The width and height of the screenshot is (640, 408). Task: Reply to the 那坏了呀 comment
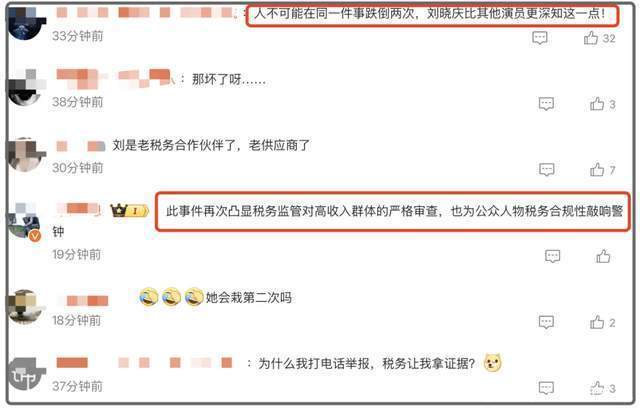[x=546, y=104]
